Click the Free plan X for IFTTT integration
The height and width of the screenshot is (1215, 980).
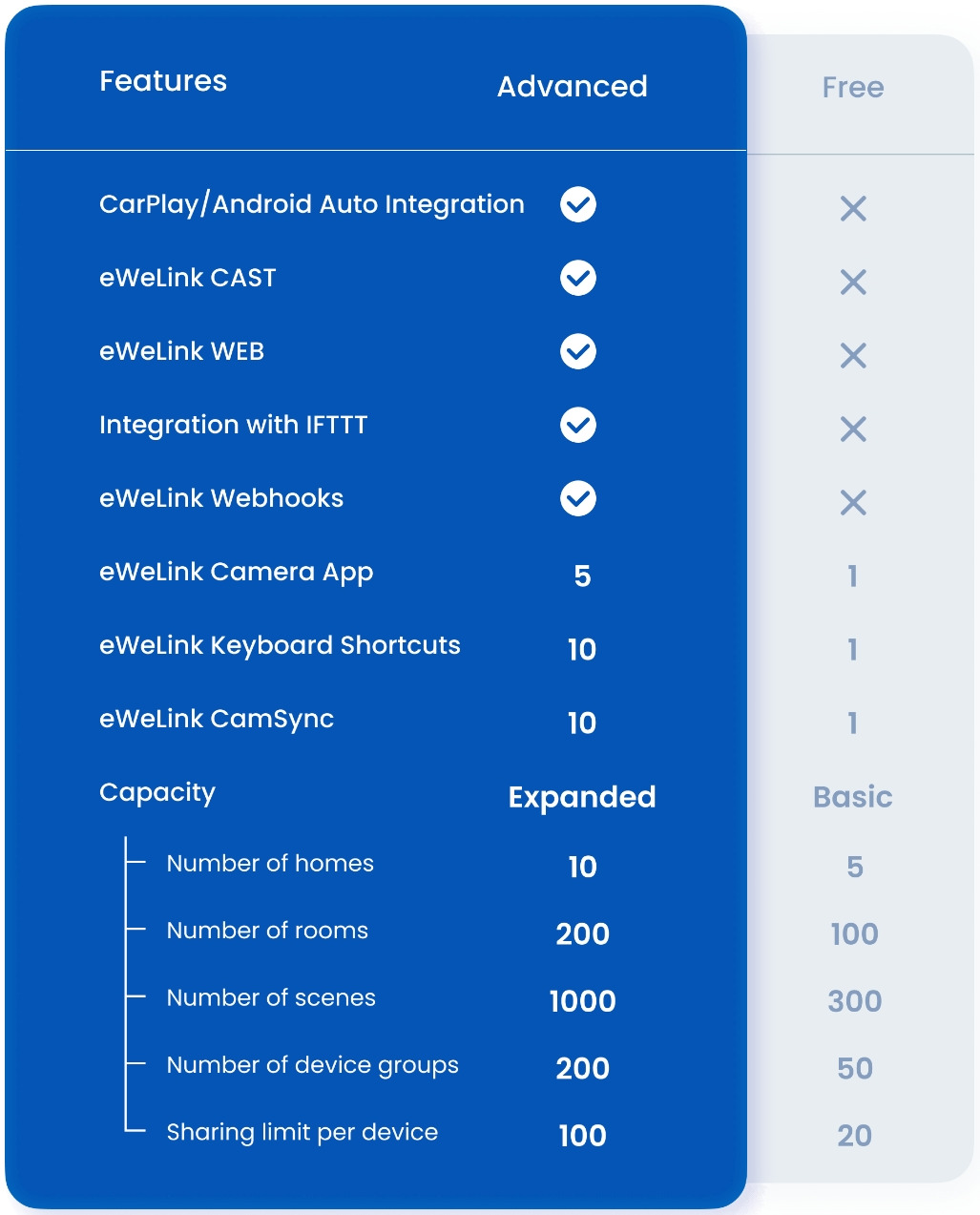[853, 429]
